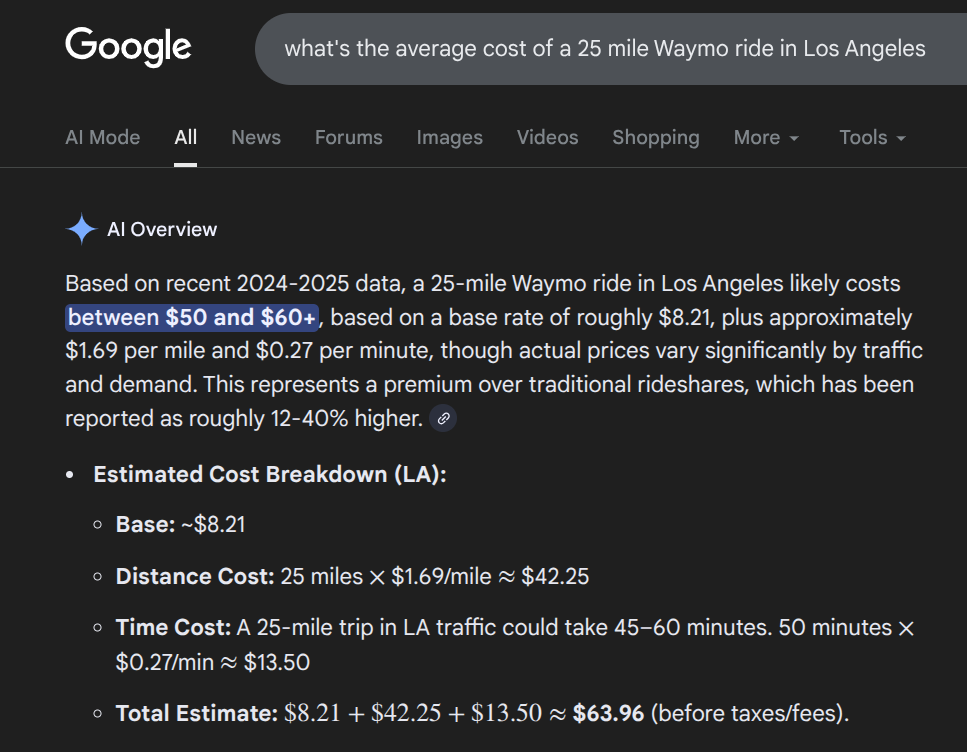Click highlighted "between $50 and $60+" text
Viewport: 967px width, 752px height.
click(192, 318)
